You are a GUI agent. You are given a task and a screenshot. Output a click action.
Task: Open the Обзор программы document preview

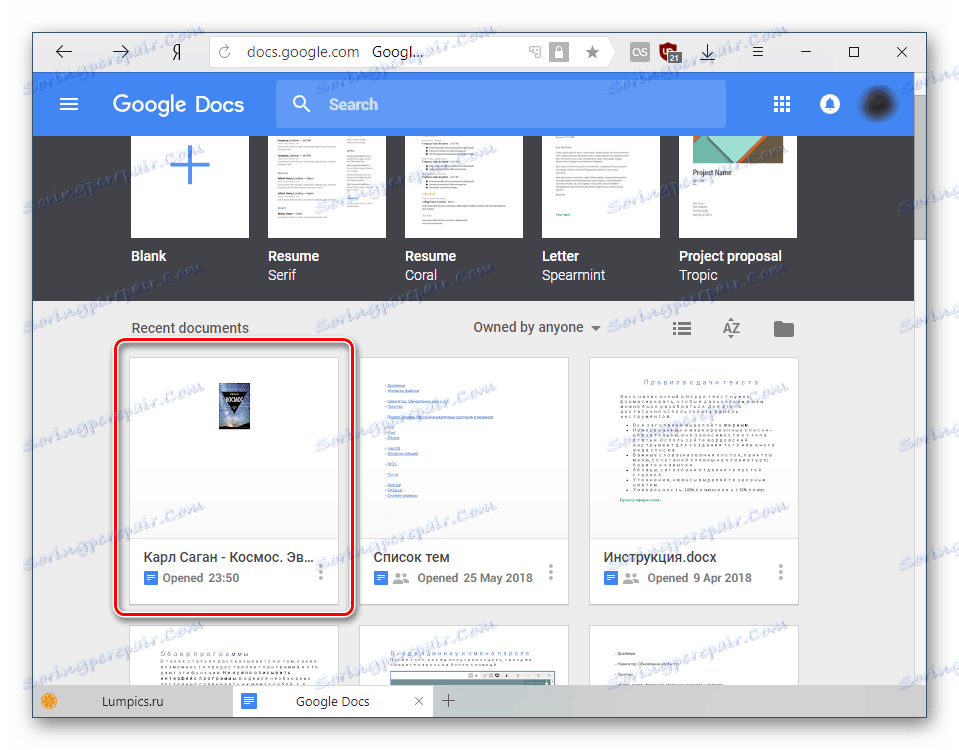click(234, 656)
